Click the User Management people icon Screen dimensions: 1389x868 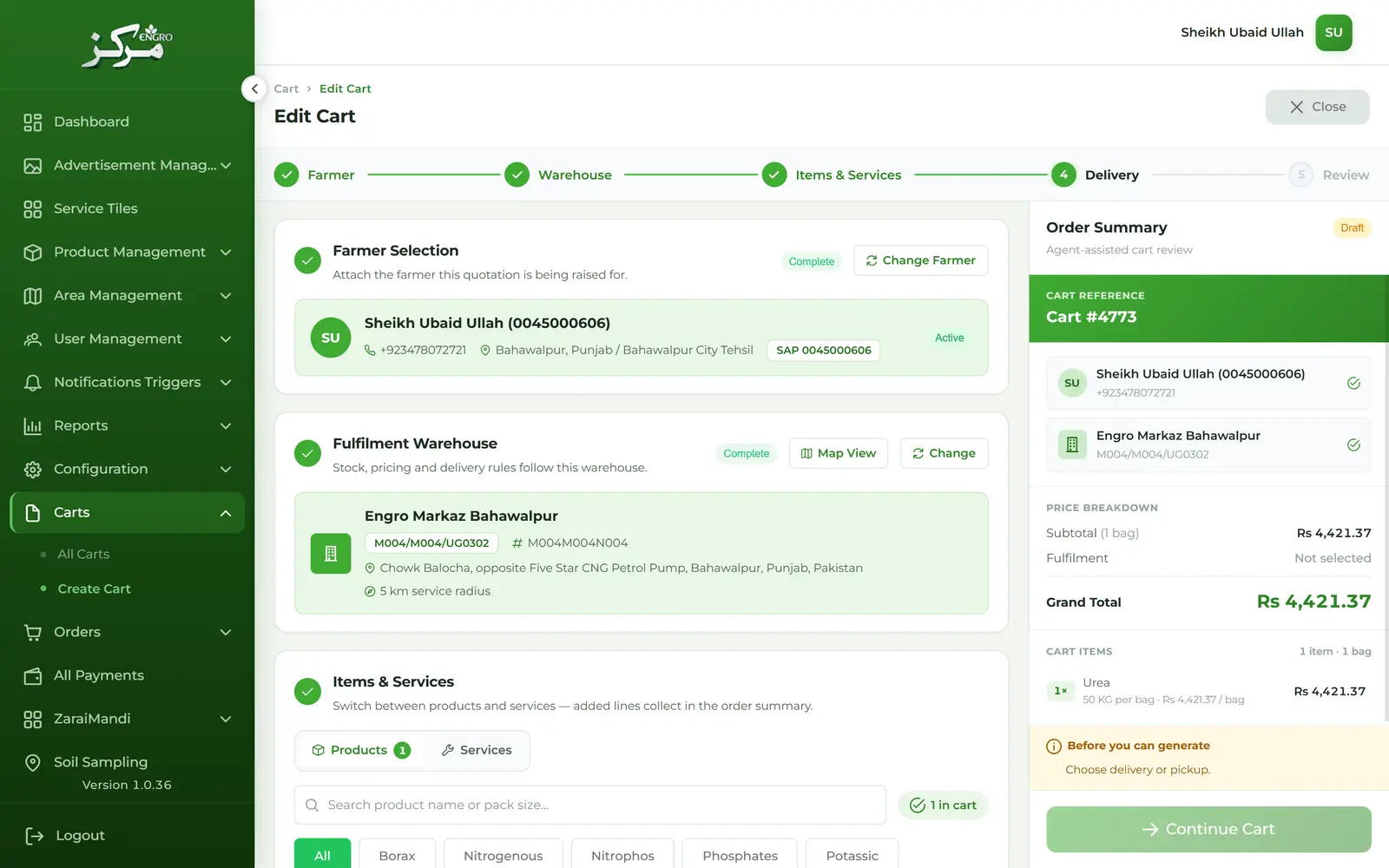tap(32, 339)
